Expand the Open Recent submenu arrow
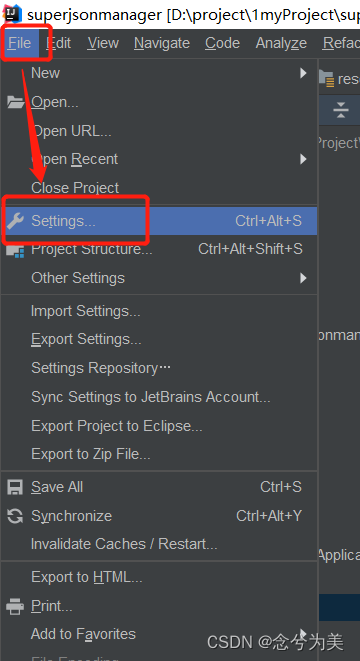The height and width of the screenshot is (661, 360). (303, 159)
